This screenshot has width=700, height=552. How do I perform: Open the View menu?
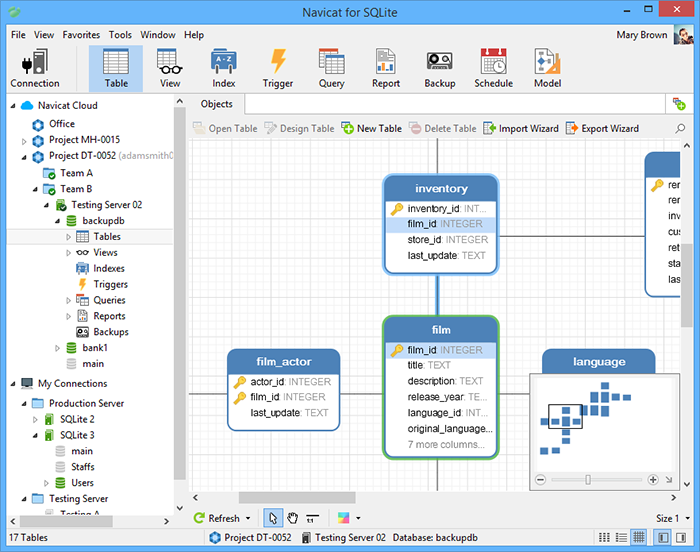click(44, 35)
